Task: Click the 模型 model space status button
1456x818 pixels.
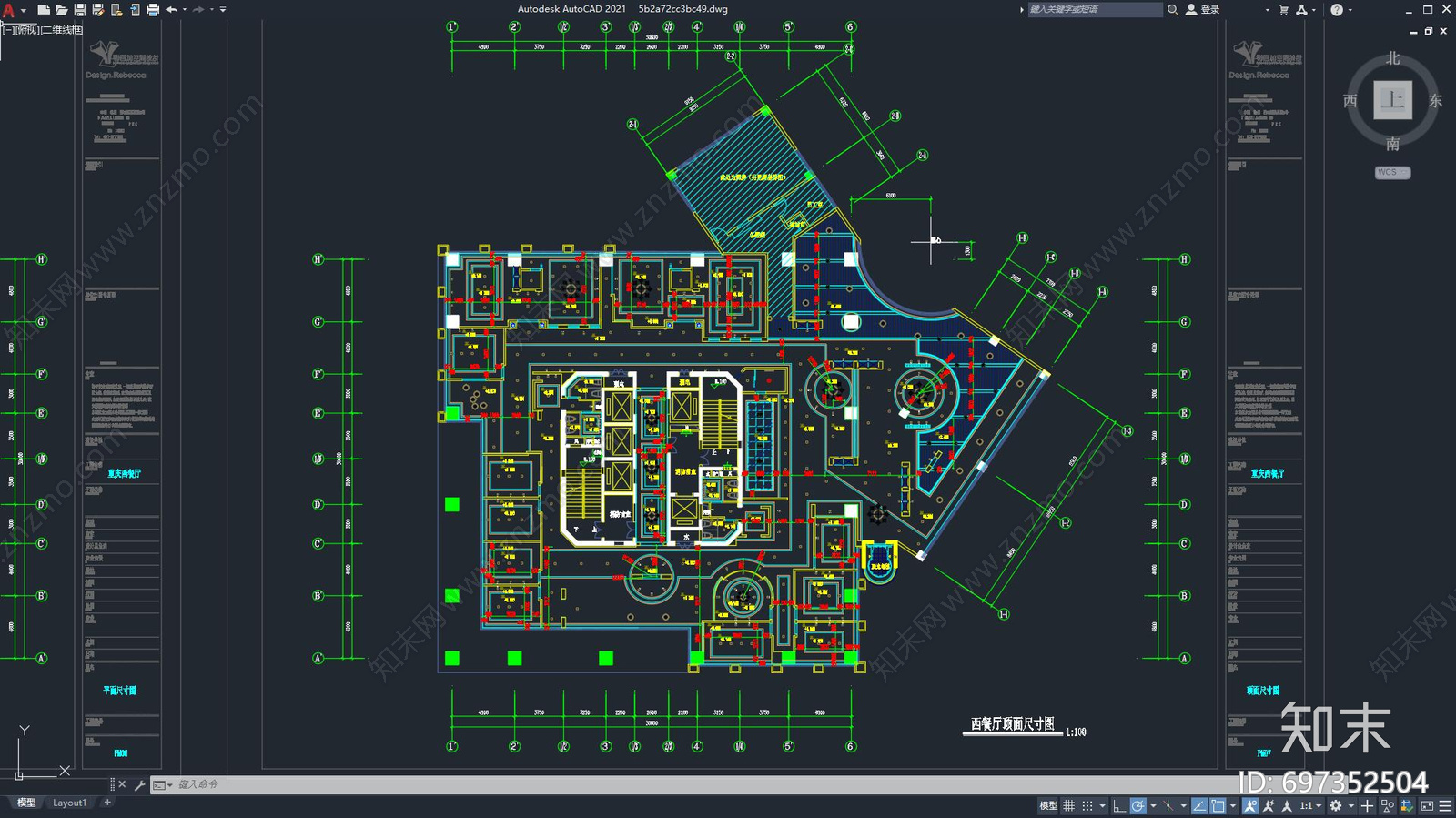Action: 1048,805
